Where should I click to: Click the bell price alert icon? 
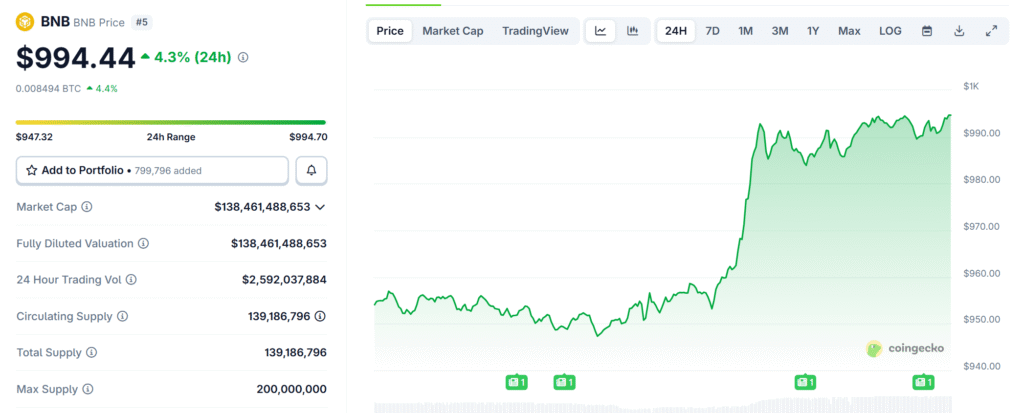point(311,171)
